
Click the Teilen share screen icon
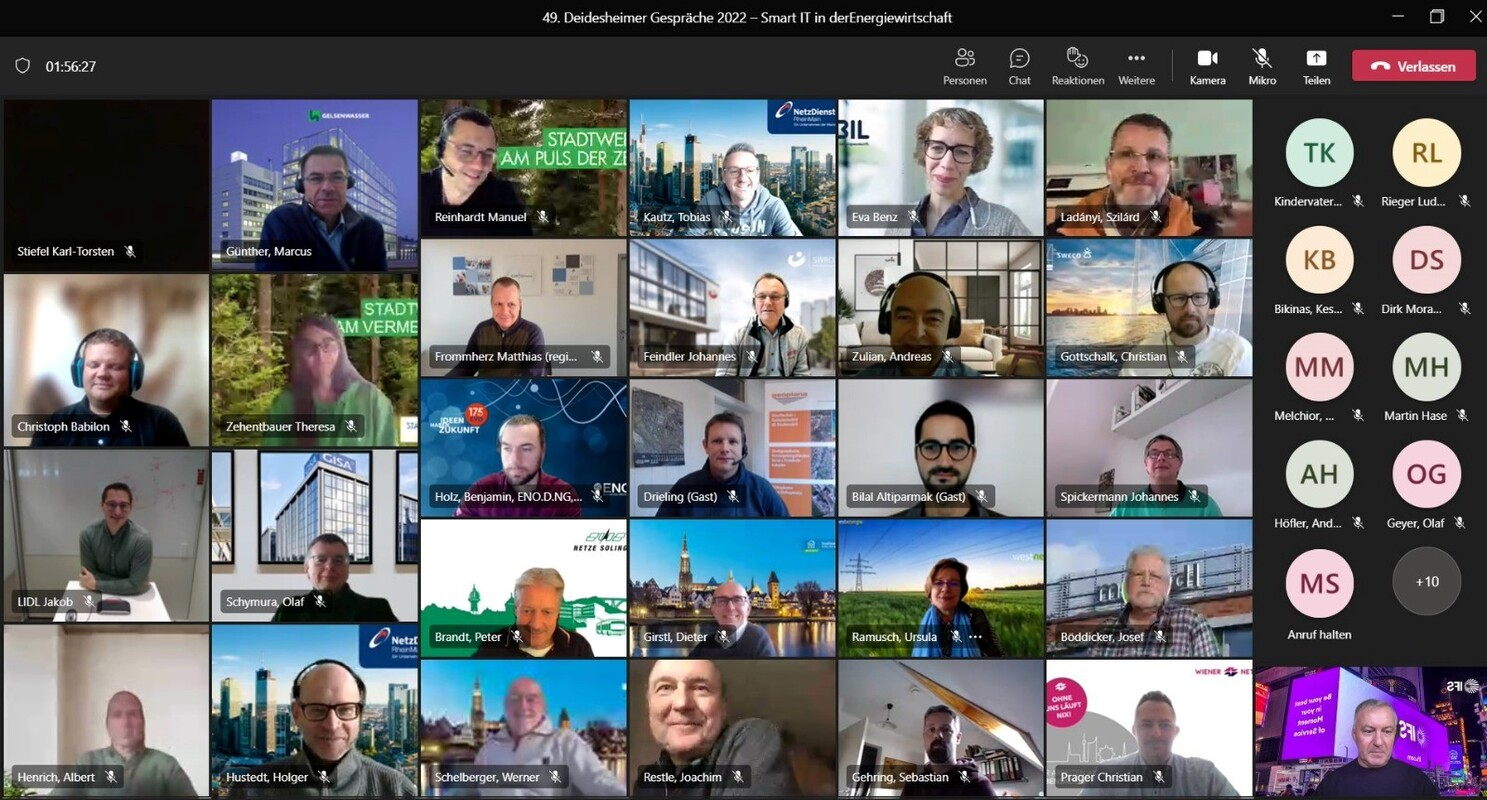point(1316,66)
